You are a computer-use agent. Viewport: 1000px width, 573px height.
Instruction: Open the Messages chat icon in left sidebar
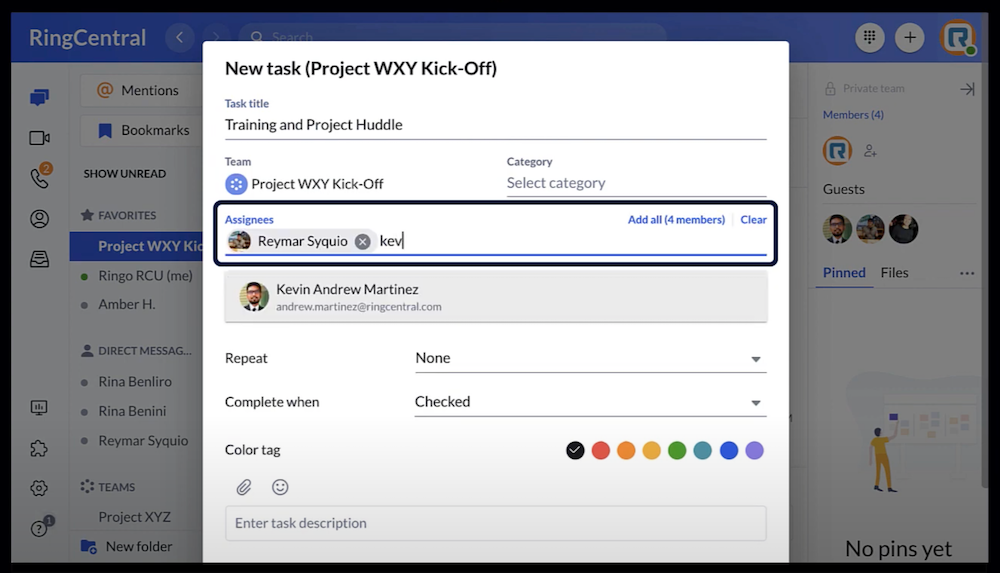39,97
